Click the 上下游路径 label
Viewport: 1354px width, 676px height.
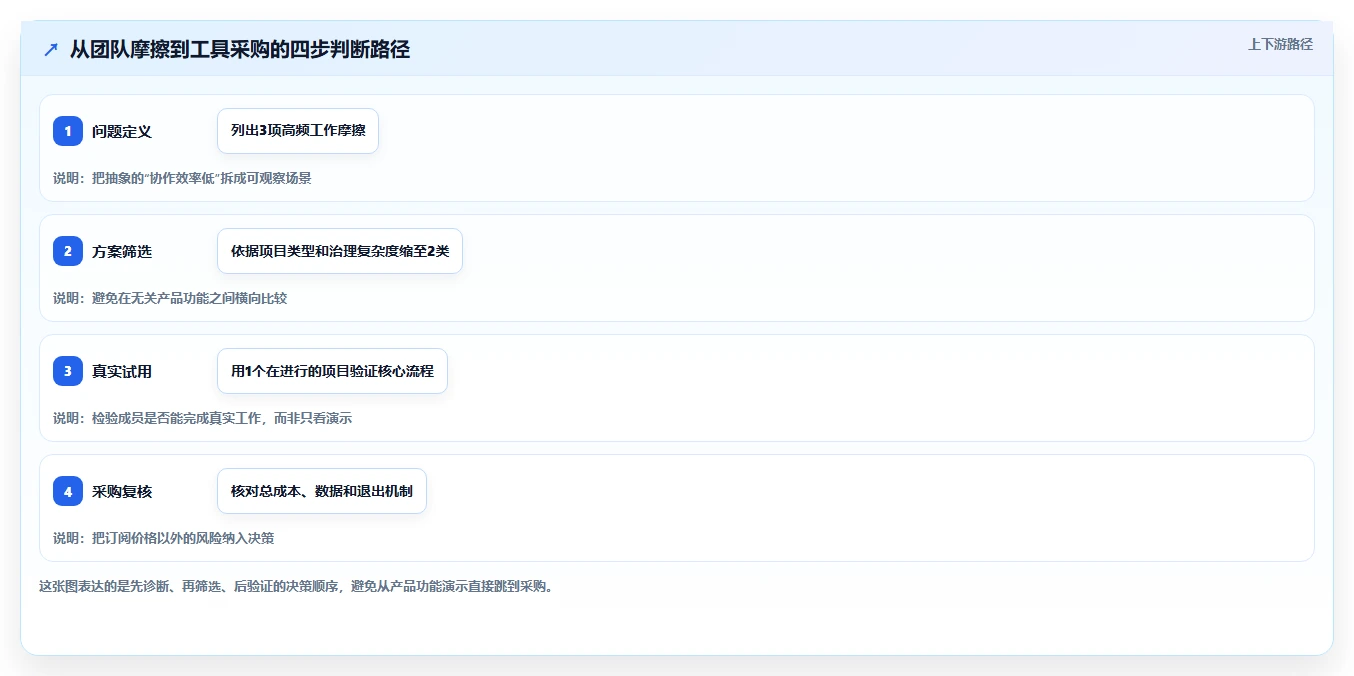pyautogui.click(x=1280, y=44)
